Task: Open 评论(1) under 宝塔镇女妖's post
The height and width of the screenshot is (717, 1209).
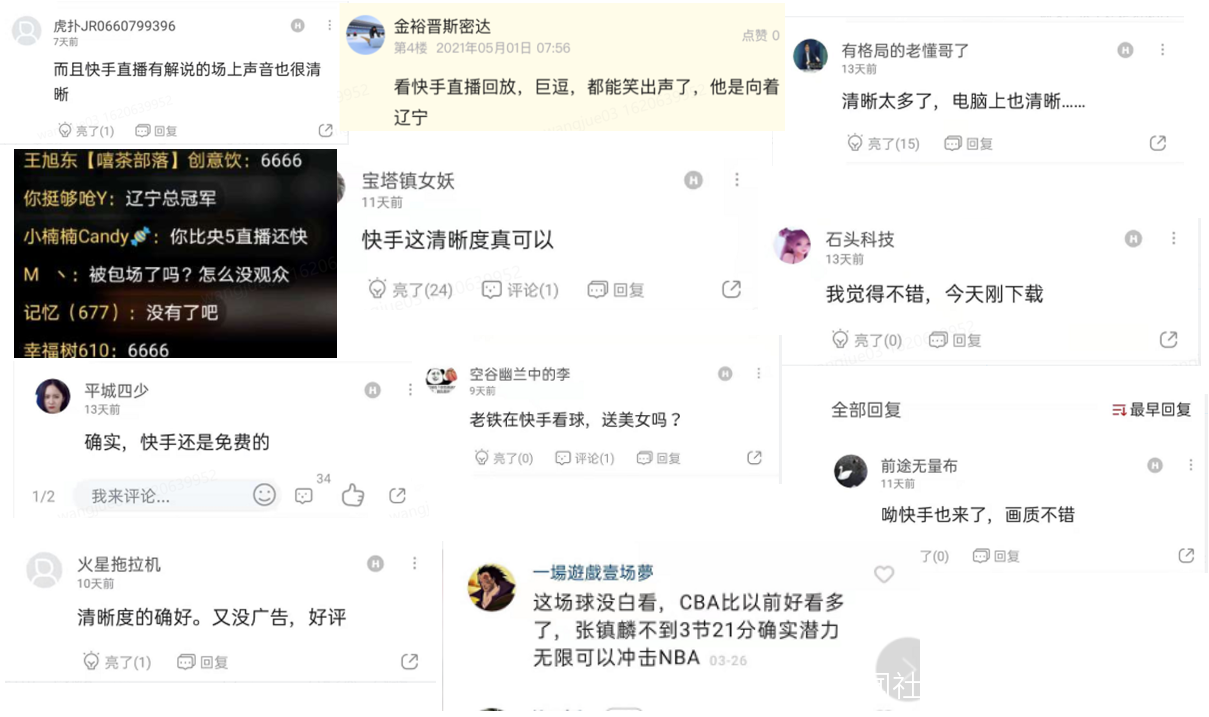Action: (x=520, y=290)
